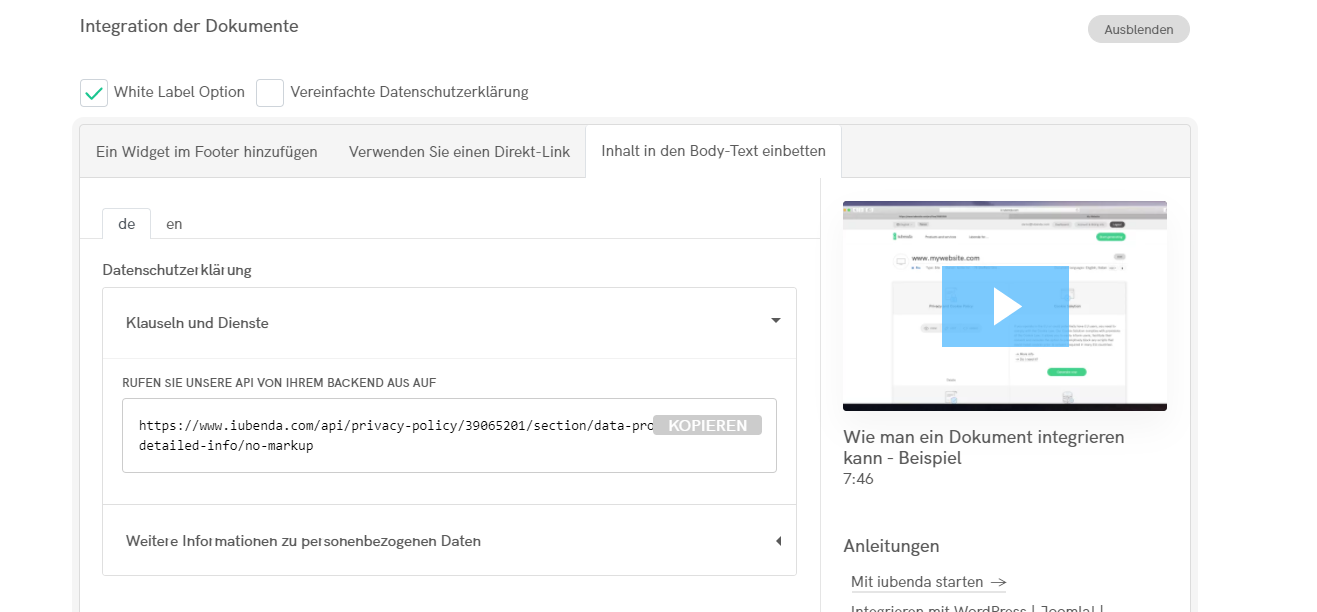The height and width of the screenshot is (612, 1317).
Task: Expand Weitere Informationen zu personenbezogenen Daten arrow
Action: (x=777, y=541)
